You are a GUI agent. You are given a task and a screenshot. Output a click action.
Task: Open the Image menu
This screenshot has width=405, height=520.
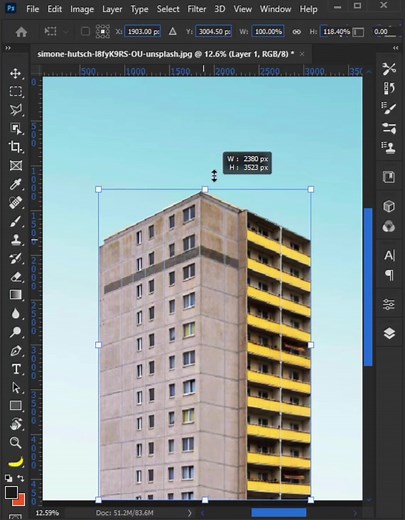pyautogui.click(x=82, y=9)
